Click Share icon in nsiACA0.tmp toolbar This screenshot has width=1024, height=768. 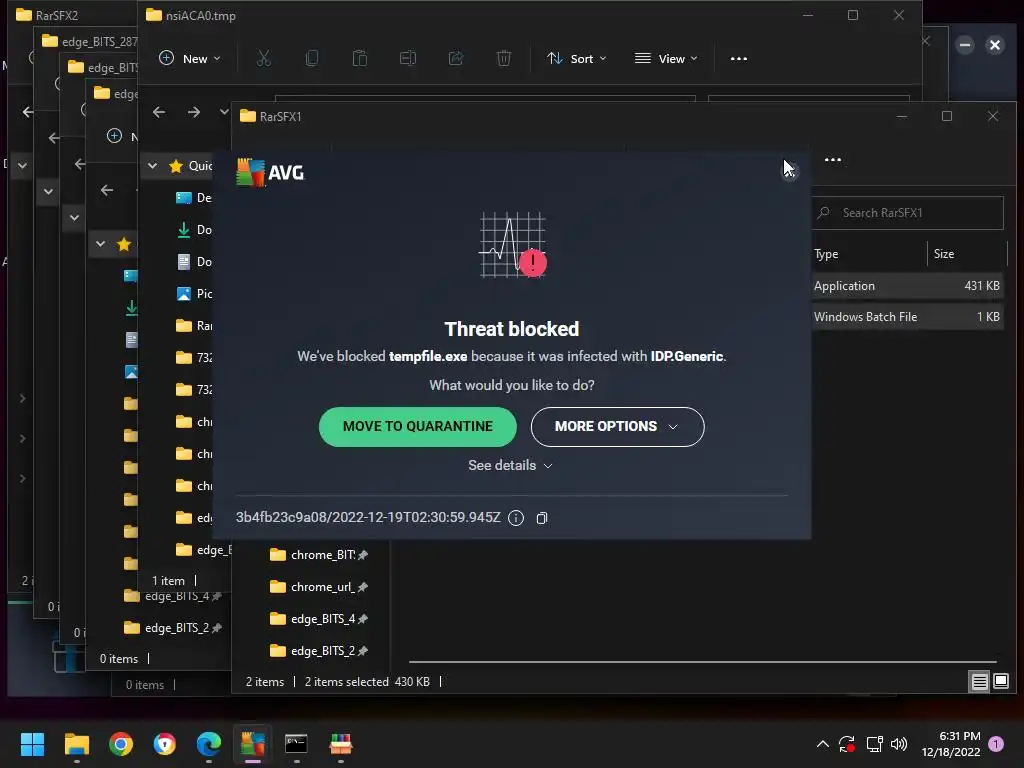coord(456,59)
